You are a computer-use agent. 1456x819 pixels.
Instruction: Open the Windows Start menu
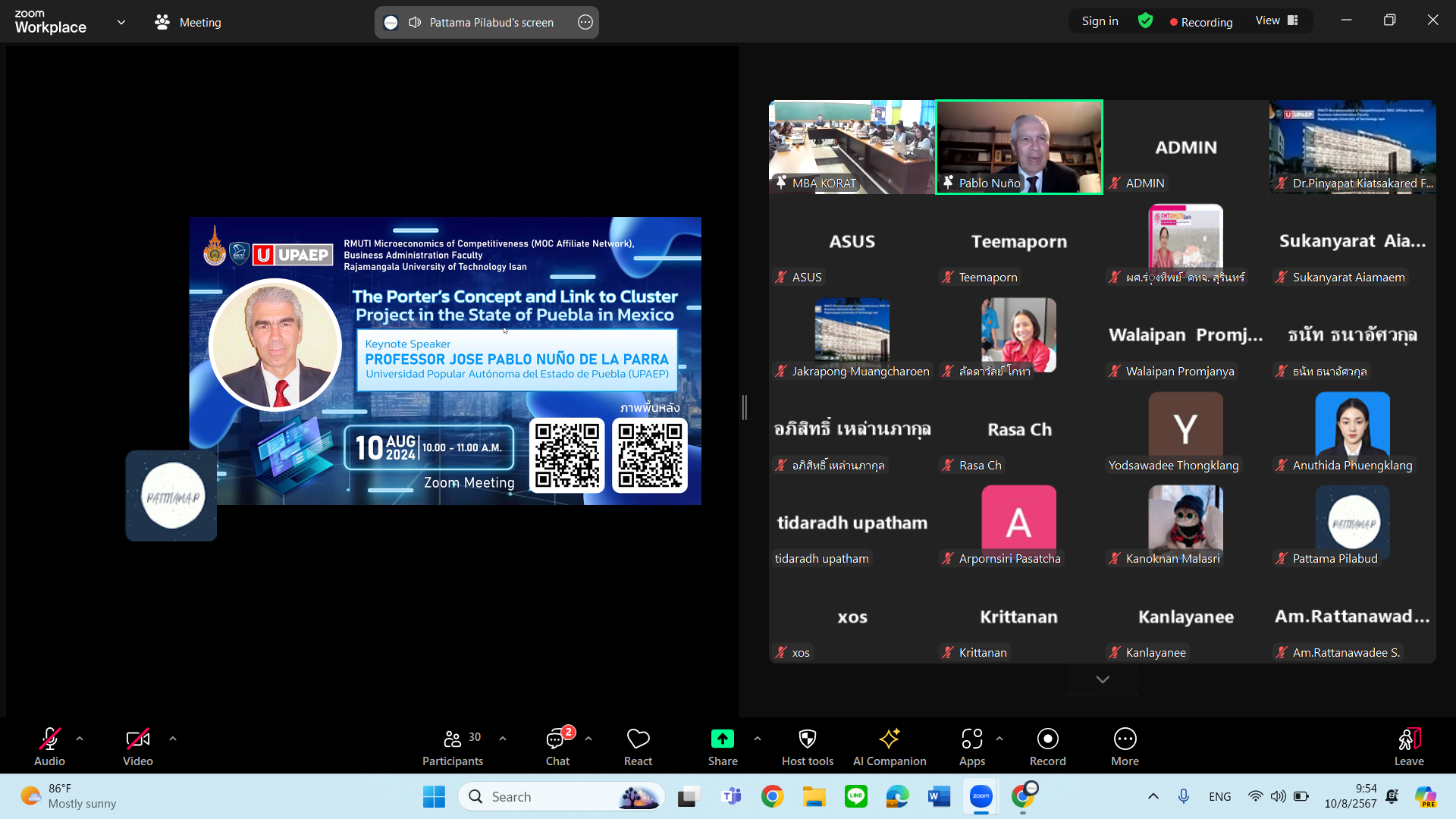coord(434,796)
